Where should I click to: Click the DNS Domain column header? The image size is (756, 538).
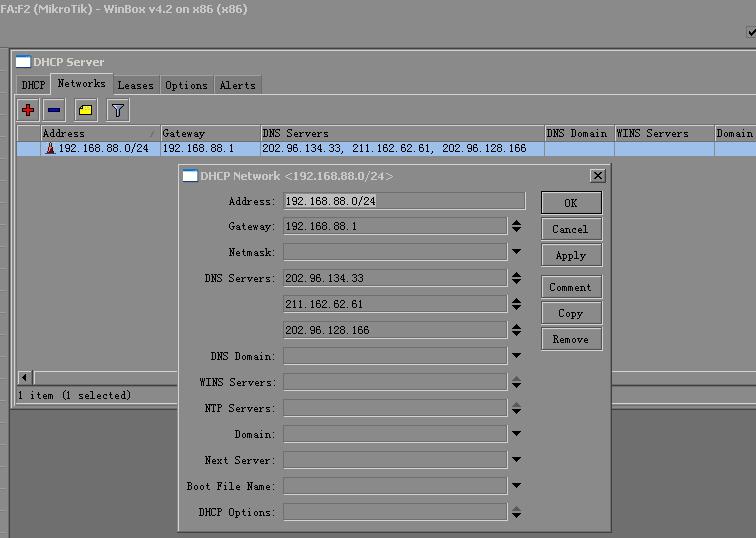(579, 133)
